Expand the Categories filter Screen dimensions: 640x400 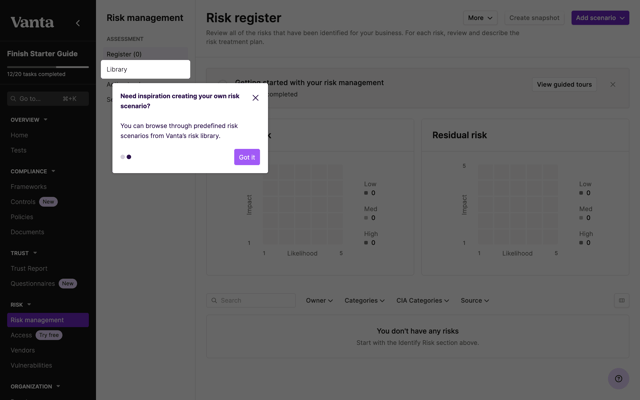364,300
